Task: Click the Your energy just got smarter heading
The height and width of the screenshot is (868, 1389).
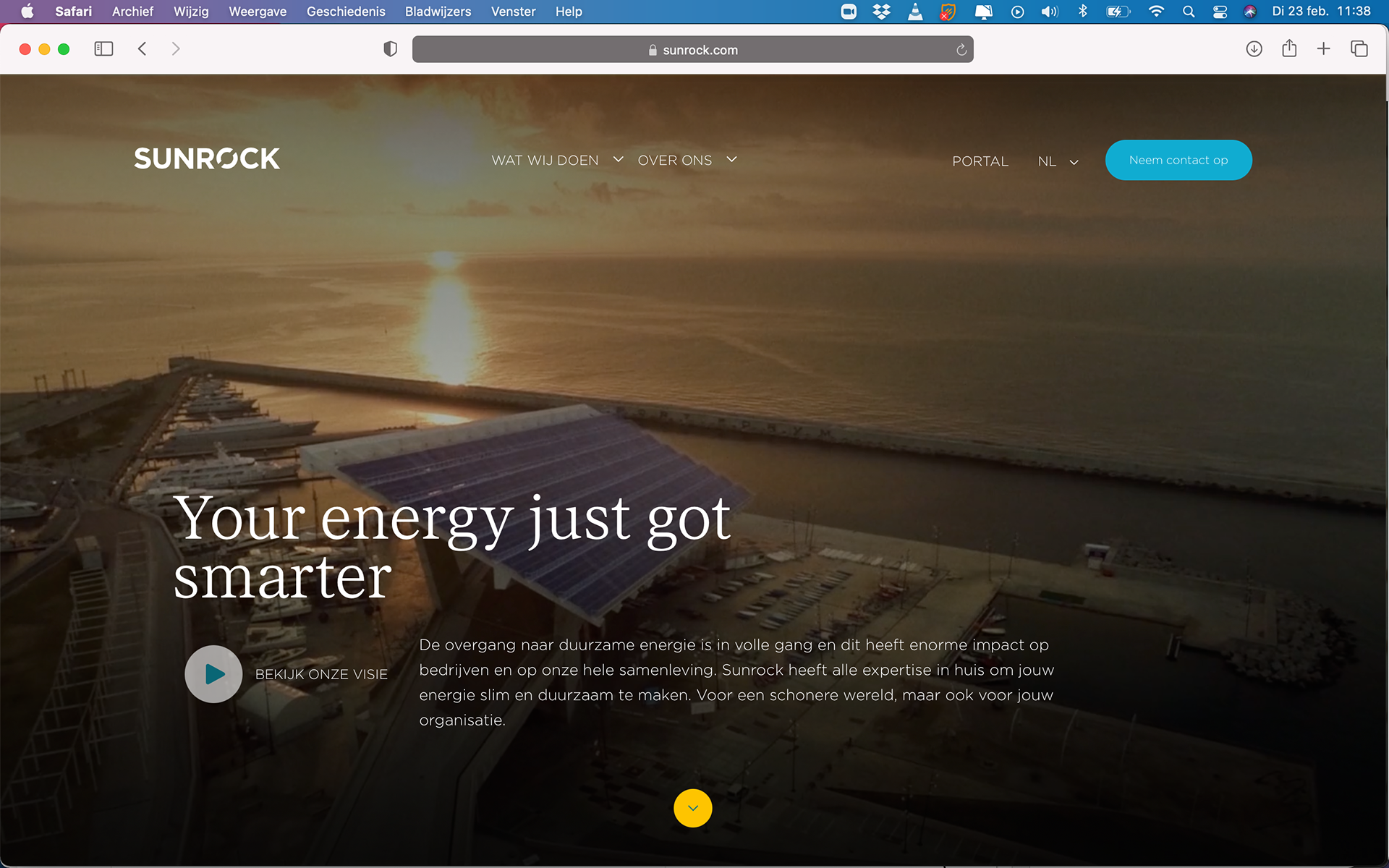Action: pyautogui.click(x=452, y=548)
